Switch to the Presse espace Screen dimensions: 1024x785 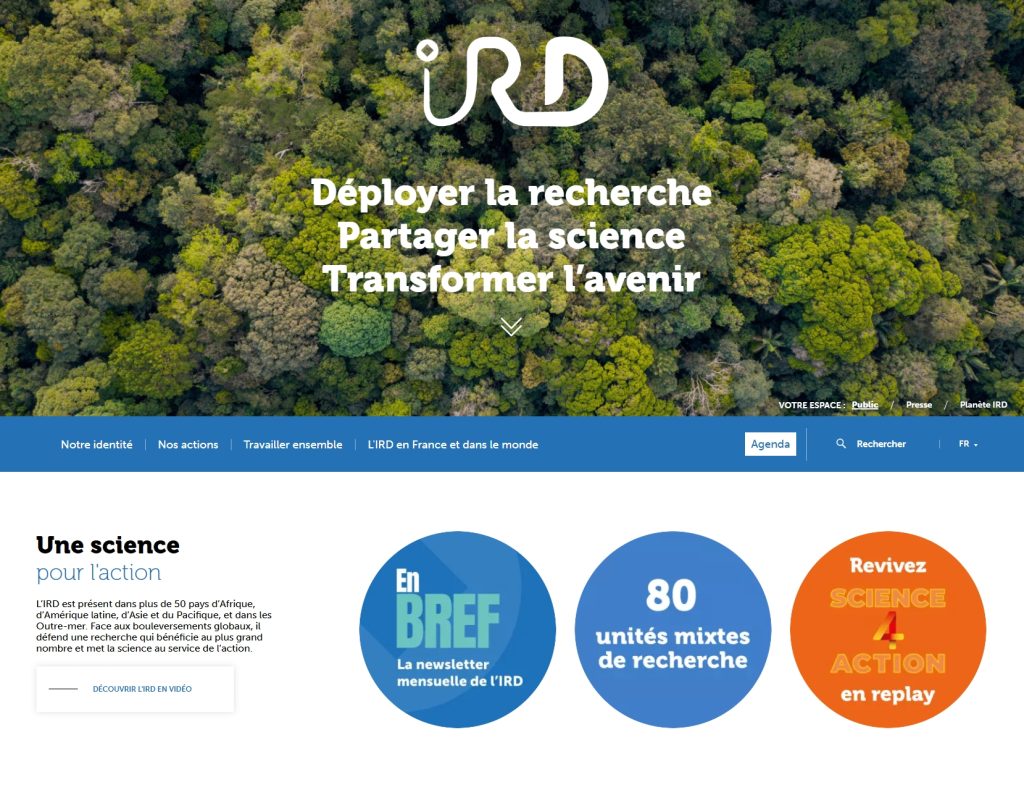point(919,405)
